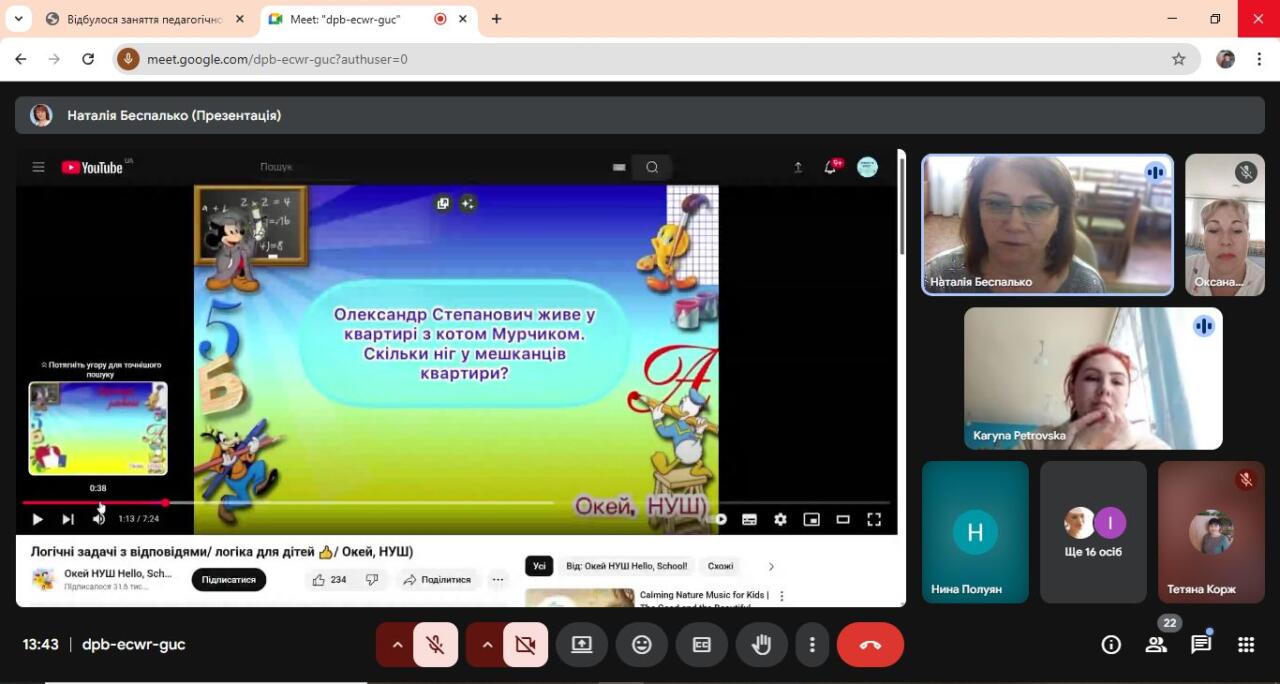The width and height of the screenshot is (1280, 684).
Task: Click the clip overlay icon on the video
Action: (x=443, y=203)
